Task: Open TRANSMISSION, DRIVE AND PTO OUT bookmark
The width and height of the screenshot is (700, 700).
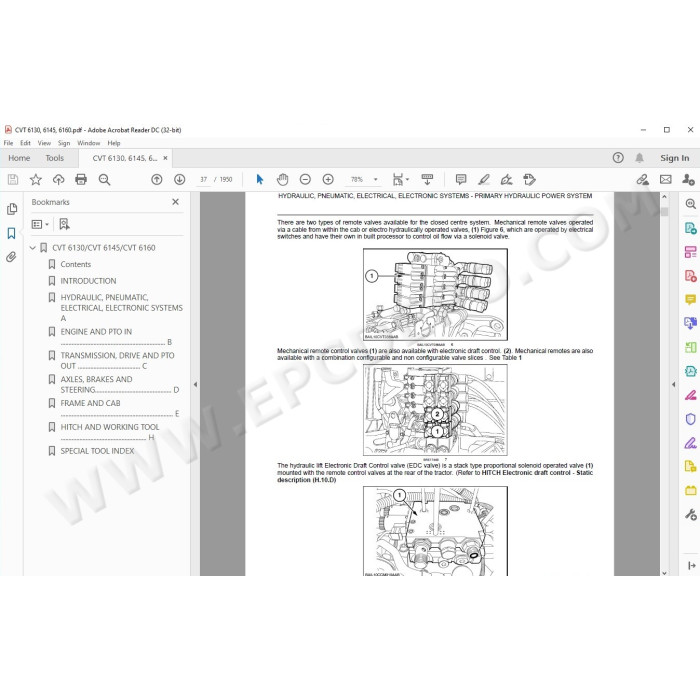Action: click(117, 360)
